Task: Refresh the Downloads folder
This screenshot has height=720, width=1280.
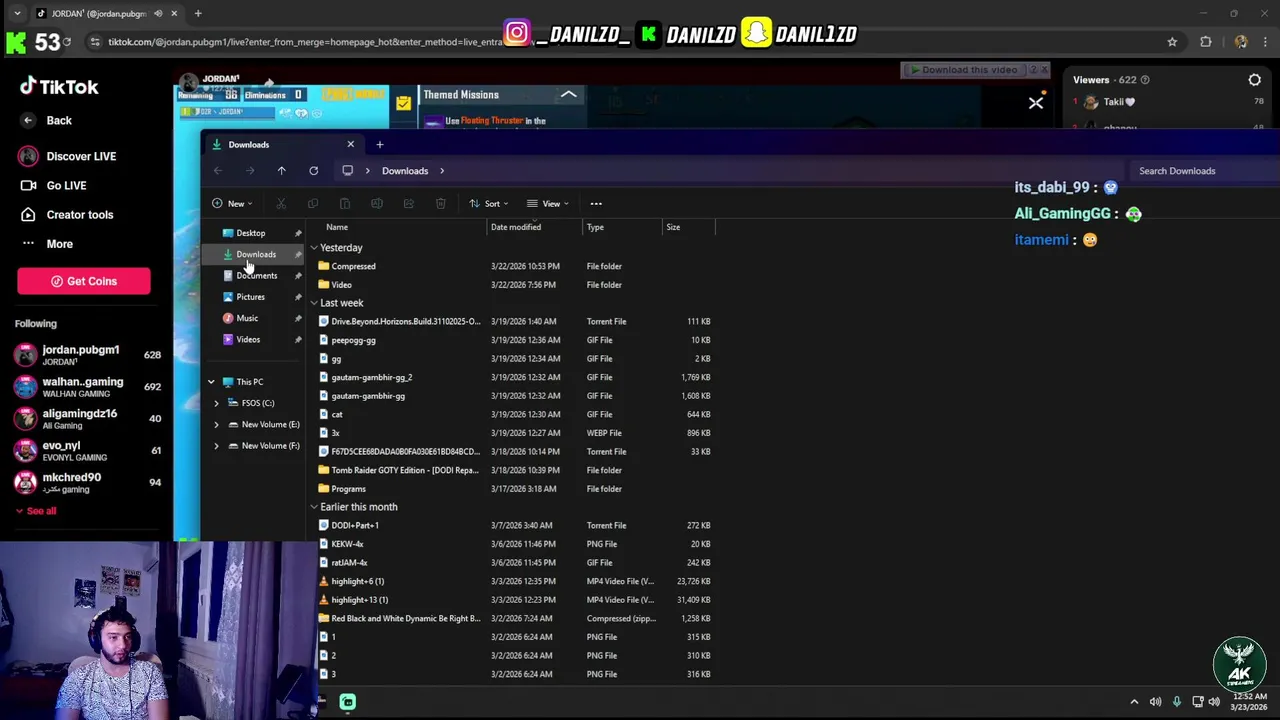Action: coord(313,171)
